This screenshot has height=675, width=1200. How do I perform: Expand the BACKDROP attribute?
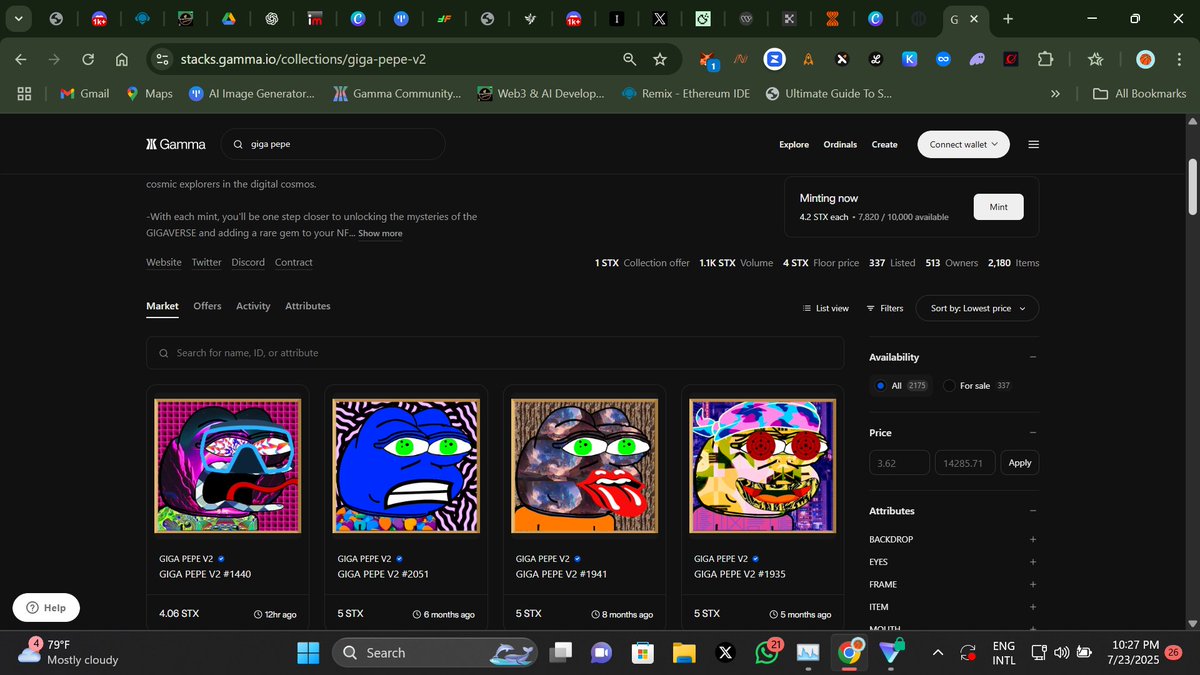(1033, 539)
